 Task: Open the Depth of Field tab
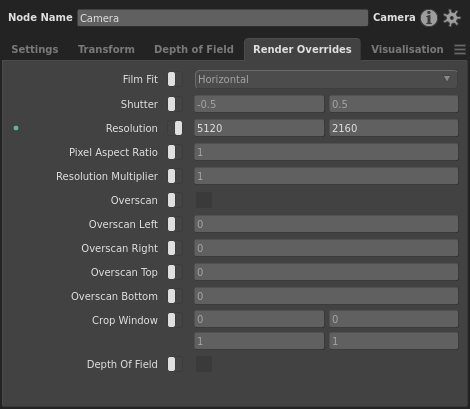[194, 49]
